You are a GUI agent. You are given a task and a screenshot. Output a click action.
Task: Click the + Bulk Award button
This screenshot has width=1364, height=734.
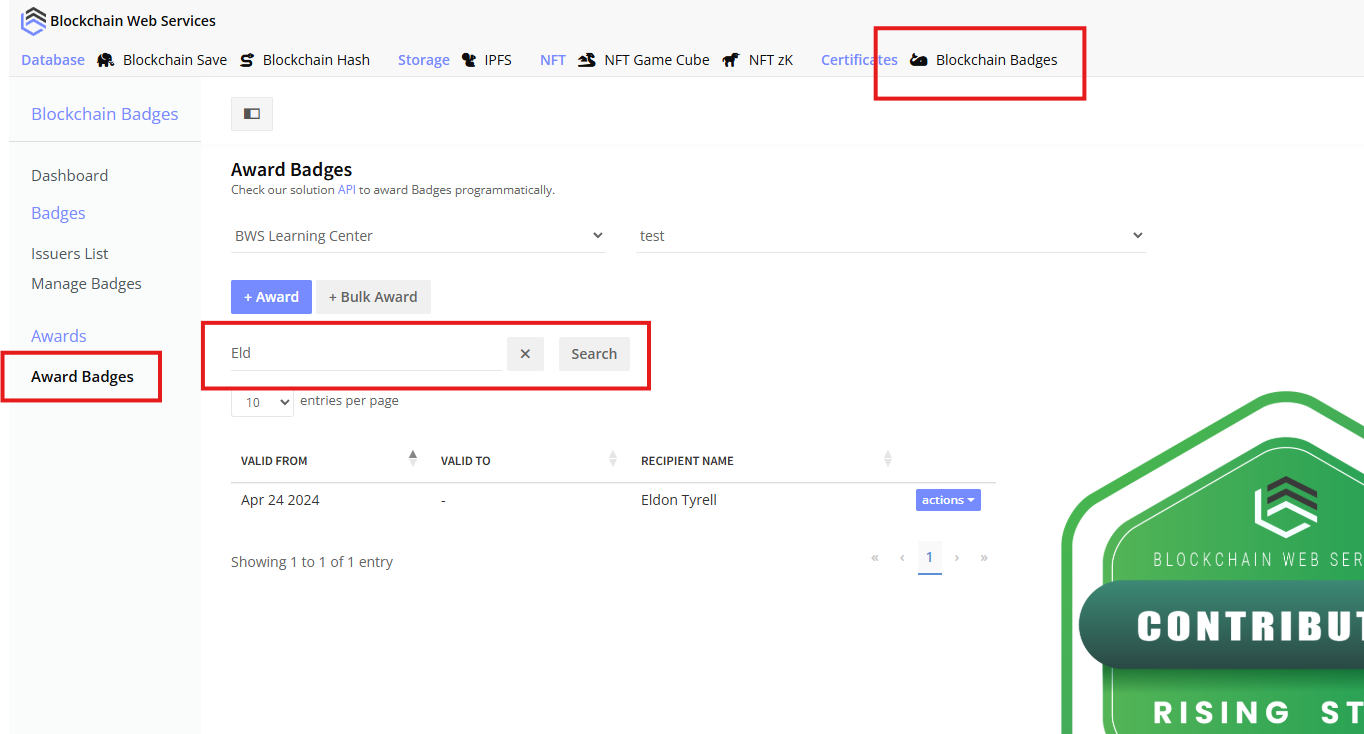[x=373, y=297]
